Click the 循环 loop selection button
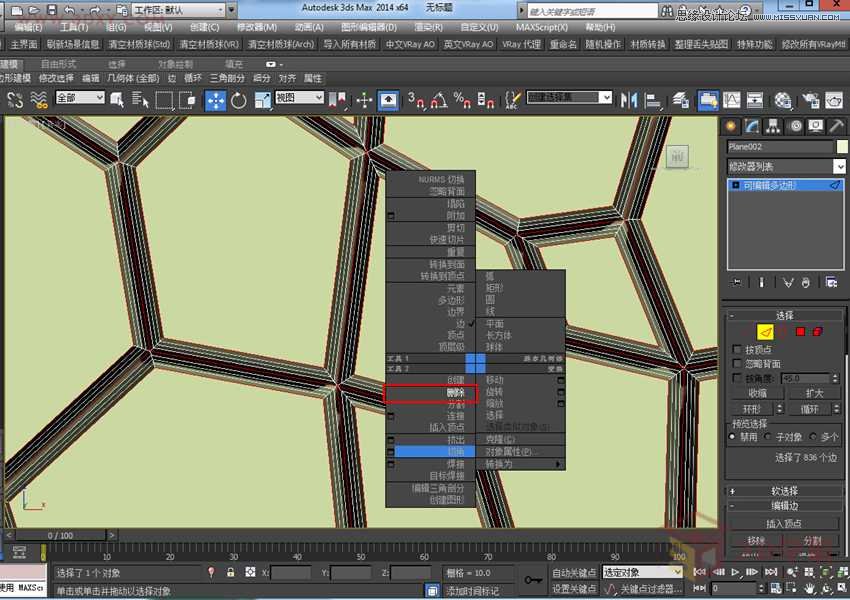This screenshot has height=600, width=850. 809,409
